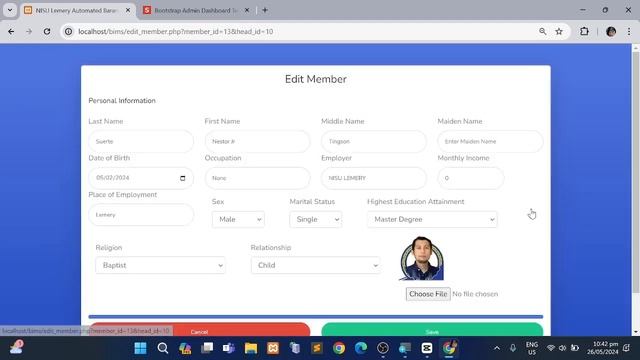
Task: Switch to Bootstrap Admin Dashboard tab
Action: (195, 10)
